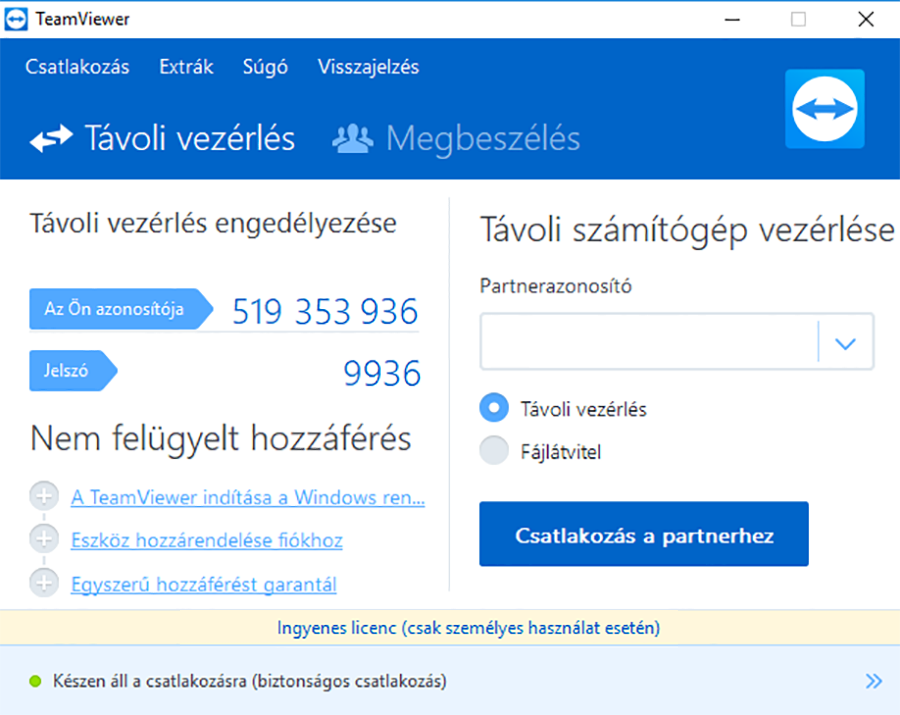
Task: Expand the panel with the double-chevron arrow
Action: click(x=874, y=681)
